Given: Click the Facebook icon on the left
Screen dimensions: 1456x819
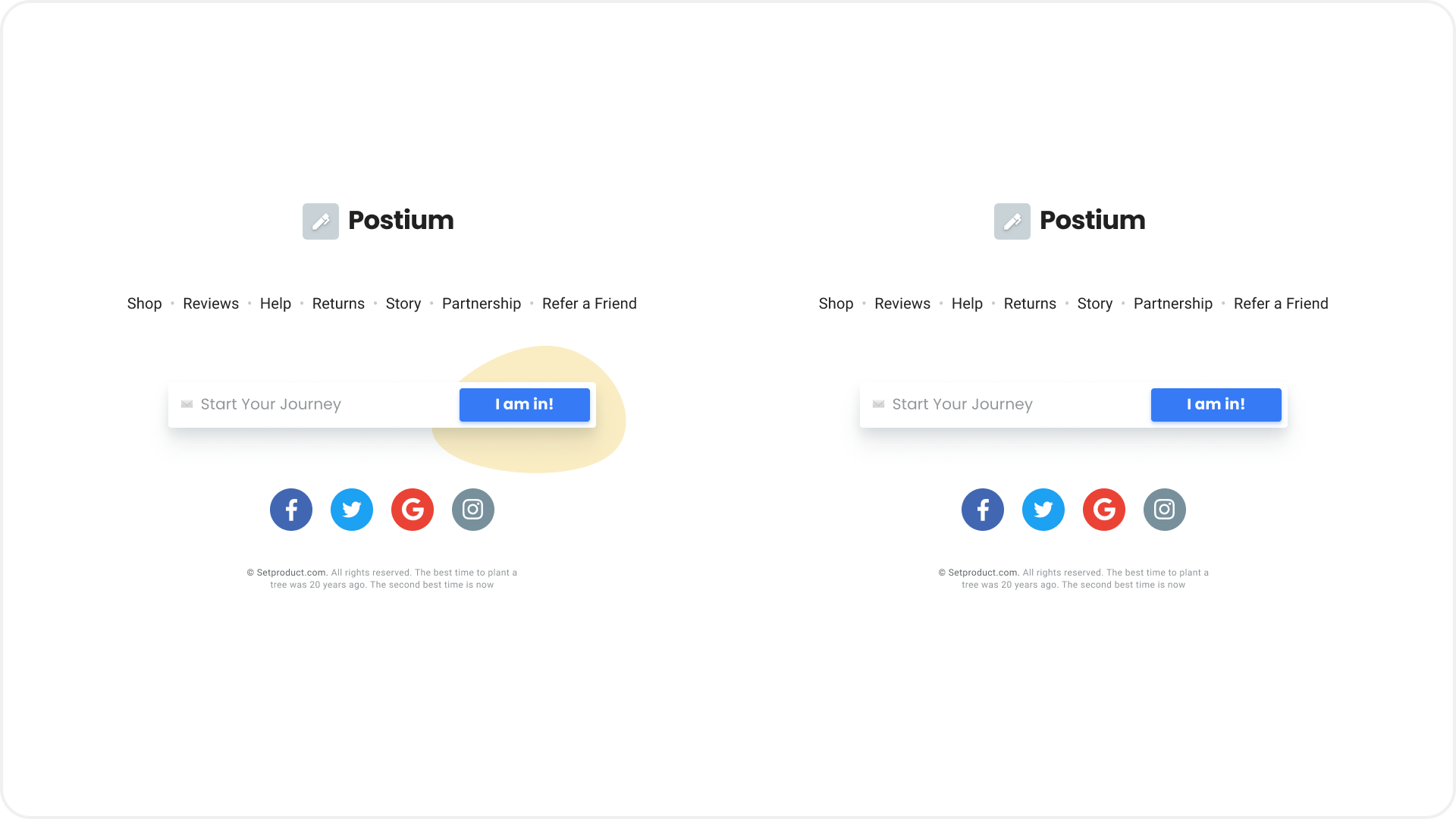Looking at the screenshot, I should click(291, 509).
